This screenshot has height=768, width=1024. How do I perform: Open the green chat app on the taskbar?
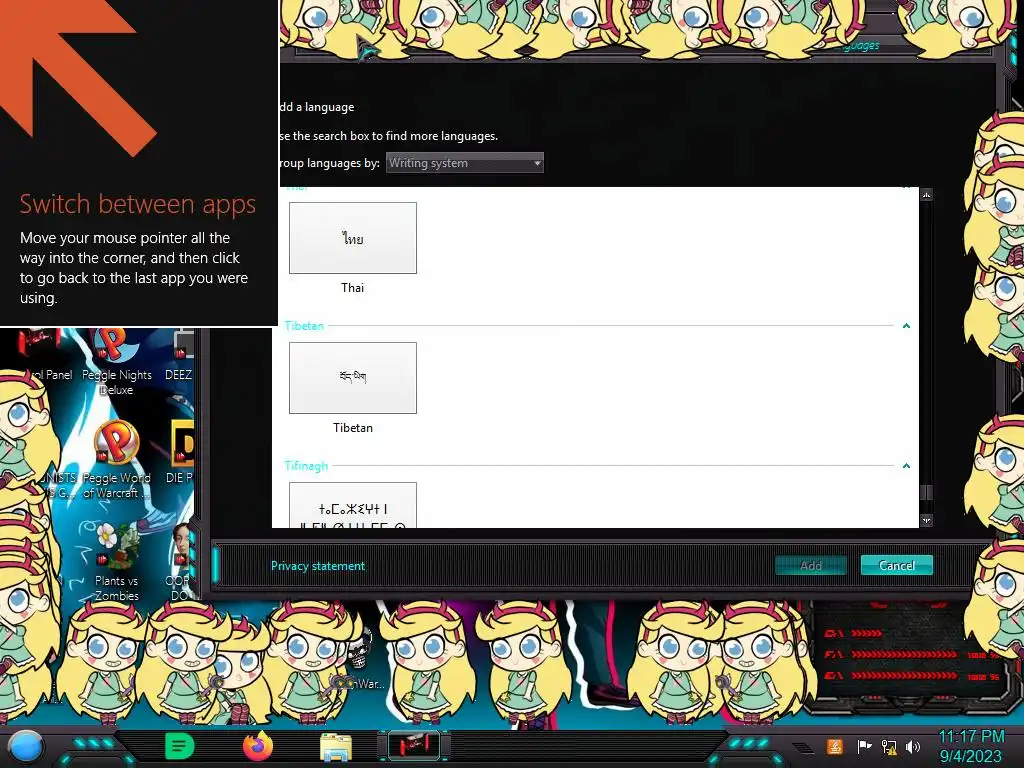180,746
